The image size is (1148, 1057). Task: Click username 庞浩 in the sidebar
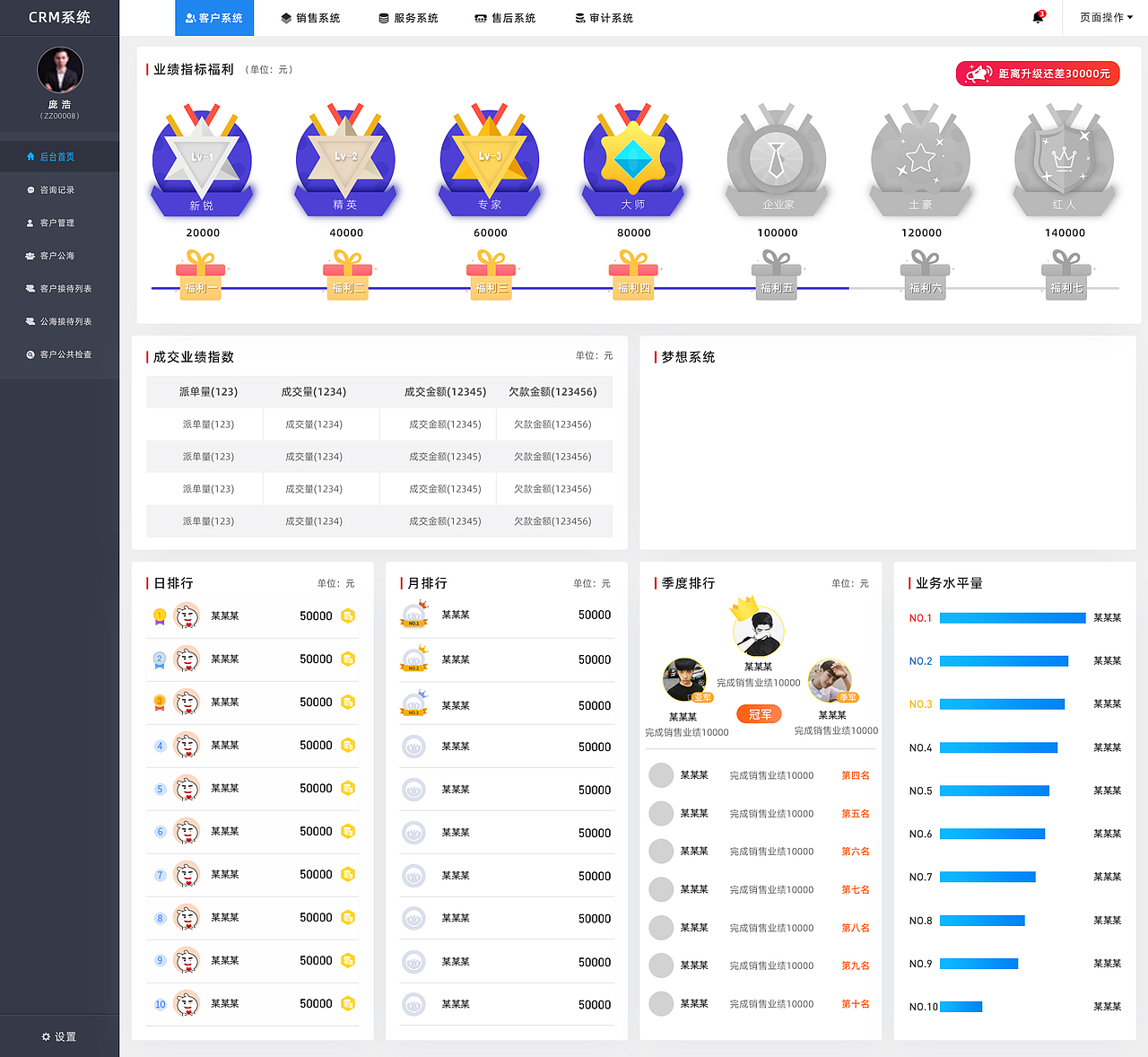pos(59,104)
